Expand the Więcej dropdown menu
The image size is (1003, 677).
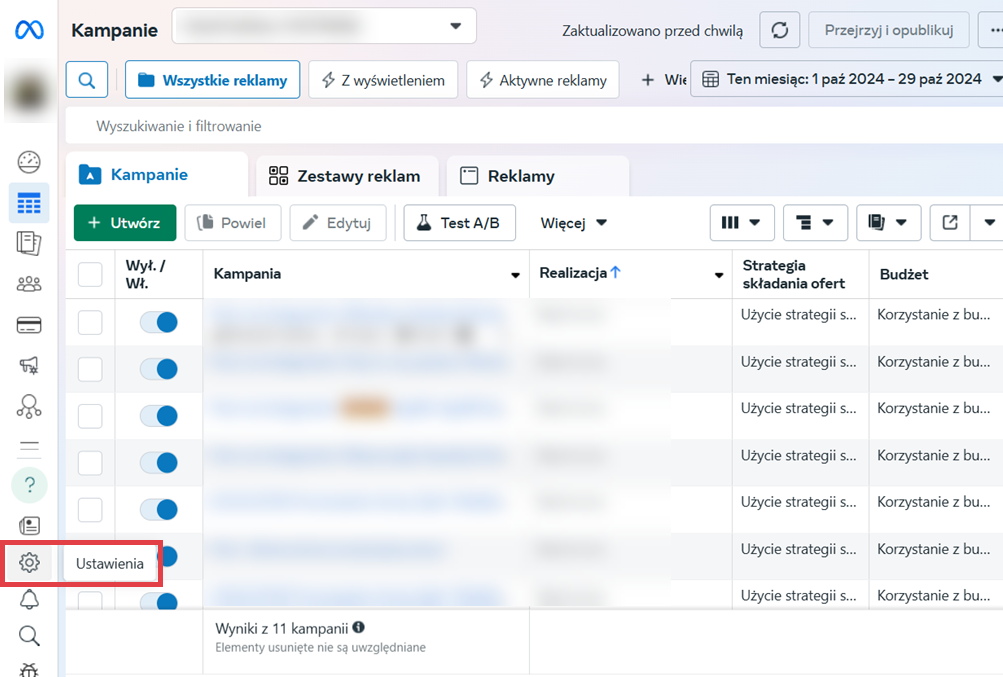tap(574, 223)
